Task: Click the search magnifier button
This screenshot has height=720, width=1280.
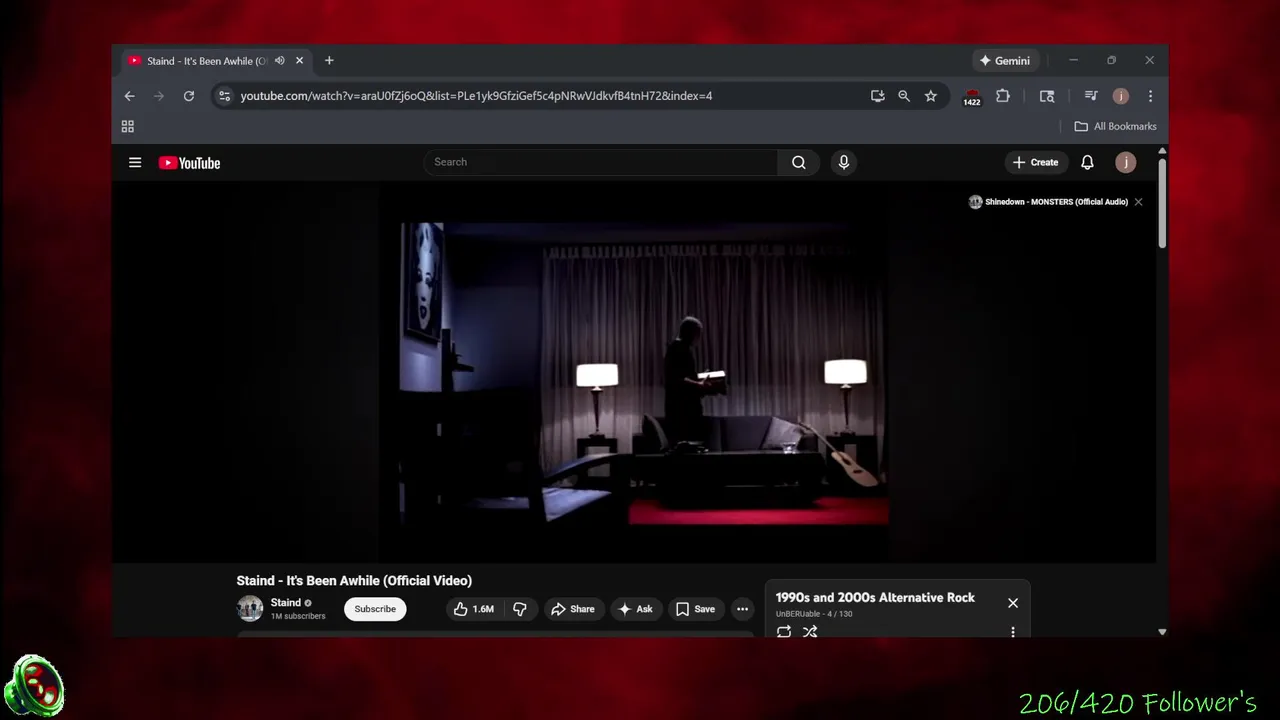Action: [799, 162]
